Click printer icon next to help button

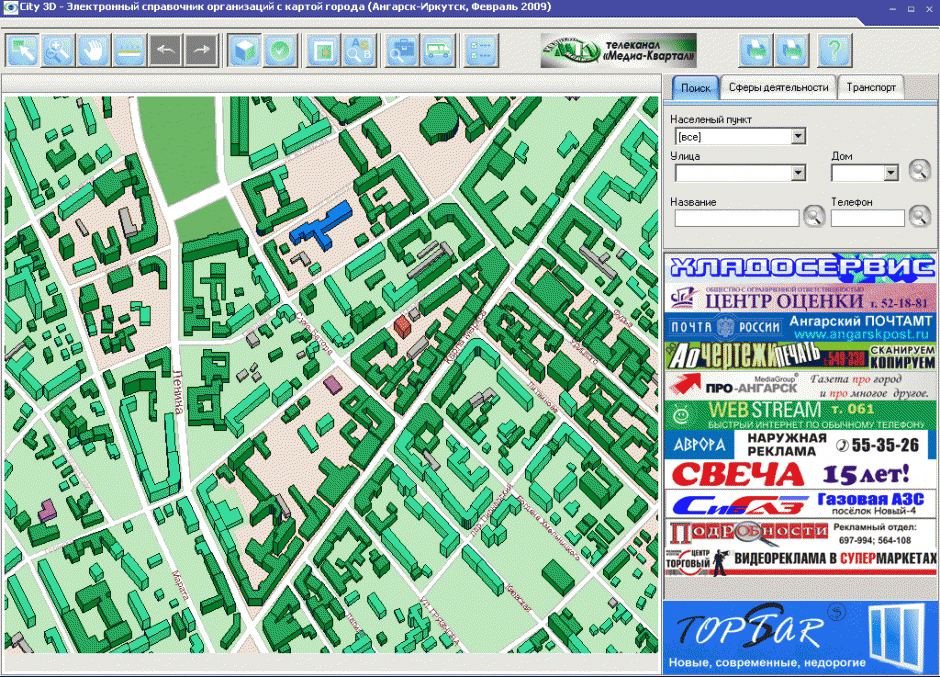click(792, 50)
